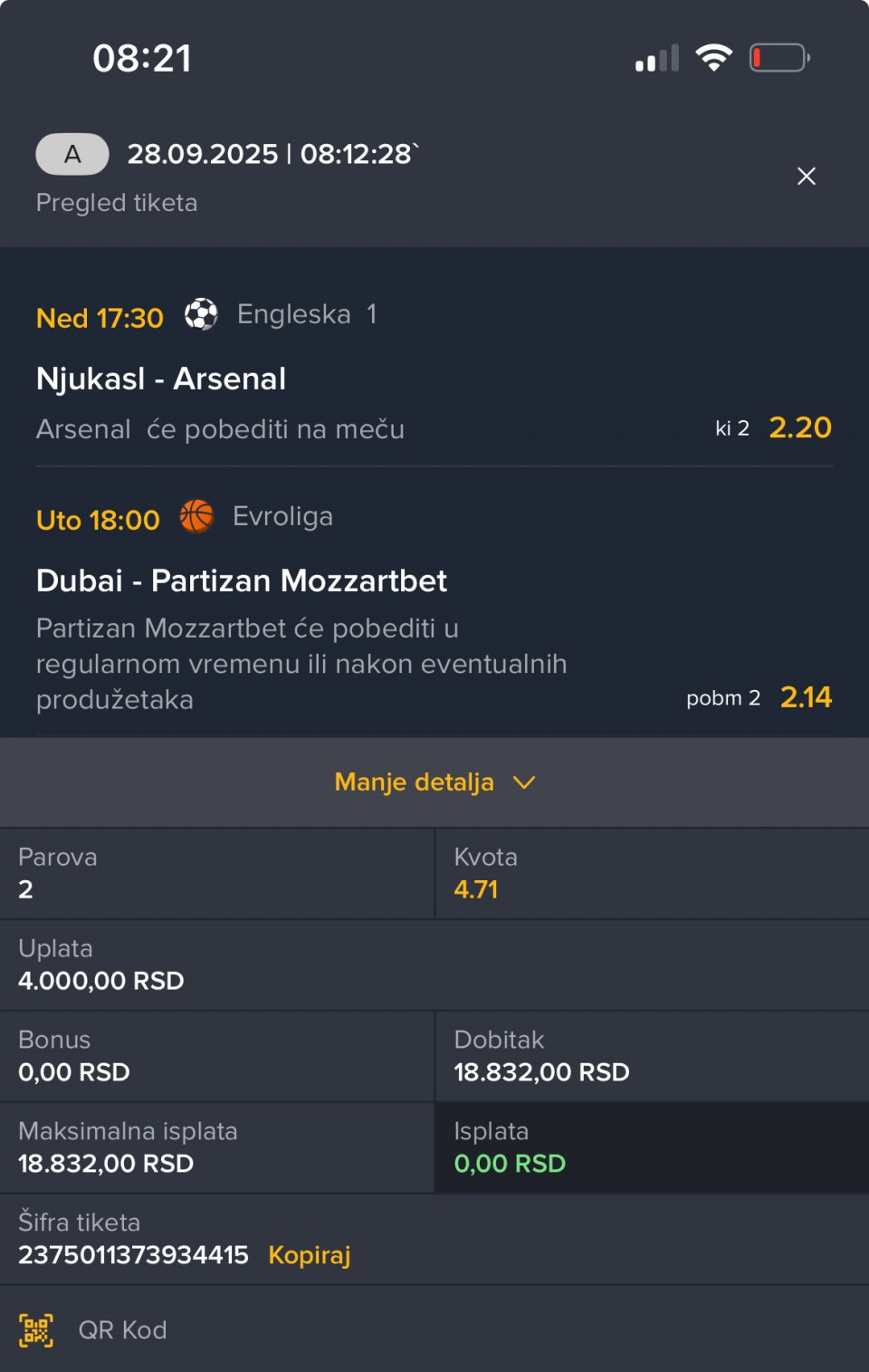Copy ticket code with Kopiraj
Viewport: 869px width, 1372px height.
(309, 1255)
